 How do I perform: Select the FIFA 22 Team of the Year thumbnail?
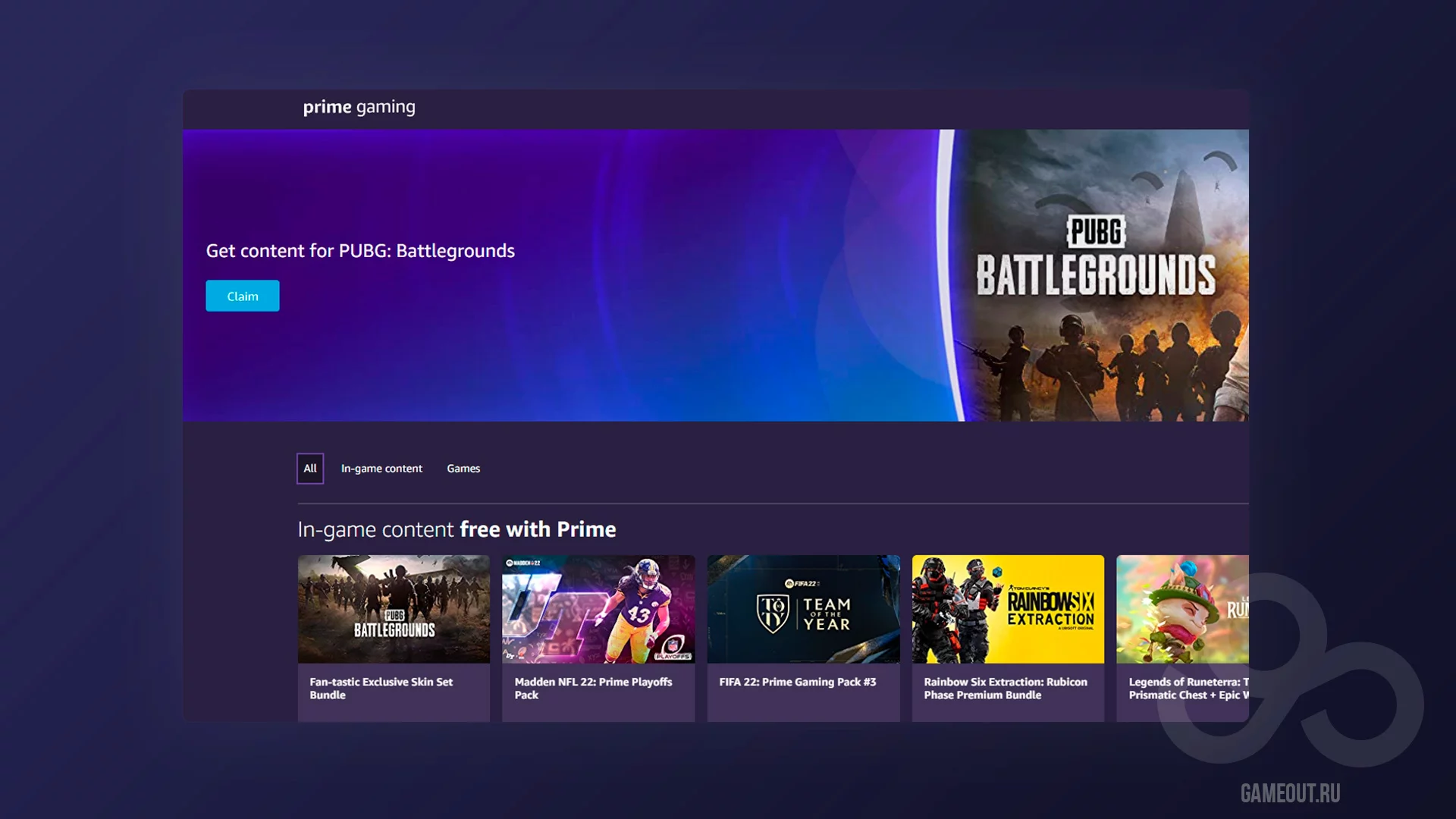[x=803, y=609]
